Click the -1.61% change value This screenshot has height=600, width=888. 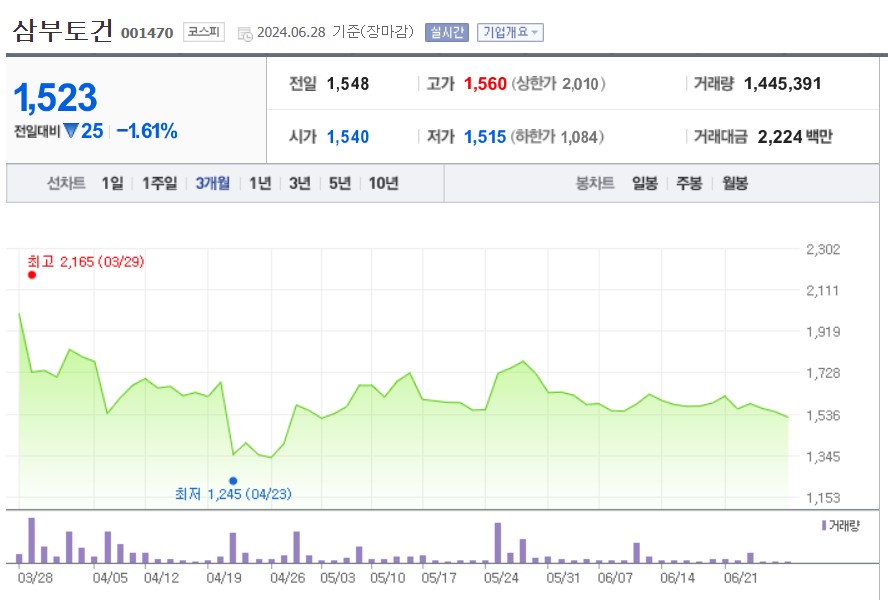147,131
